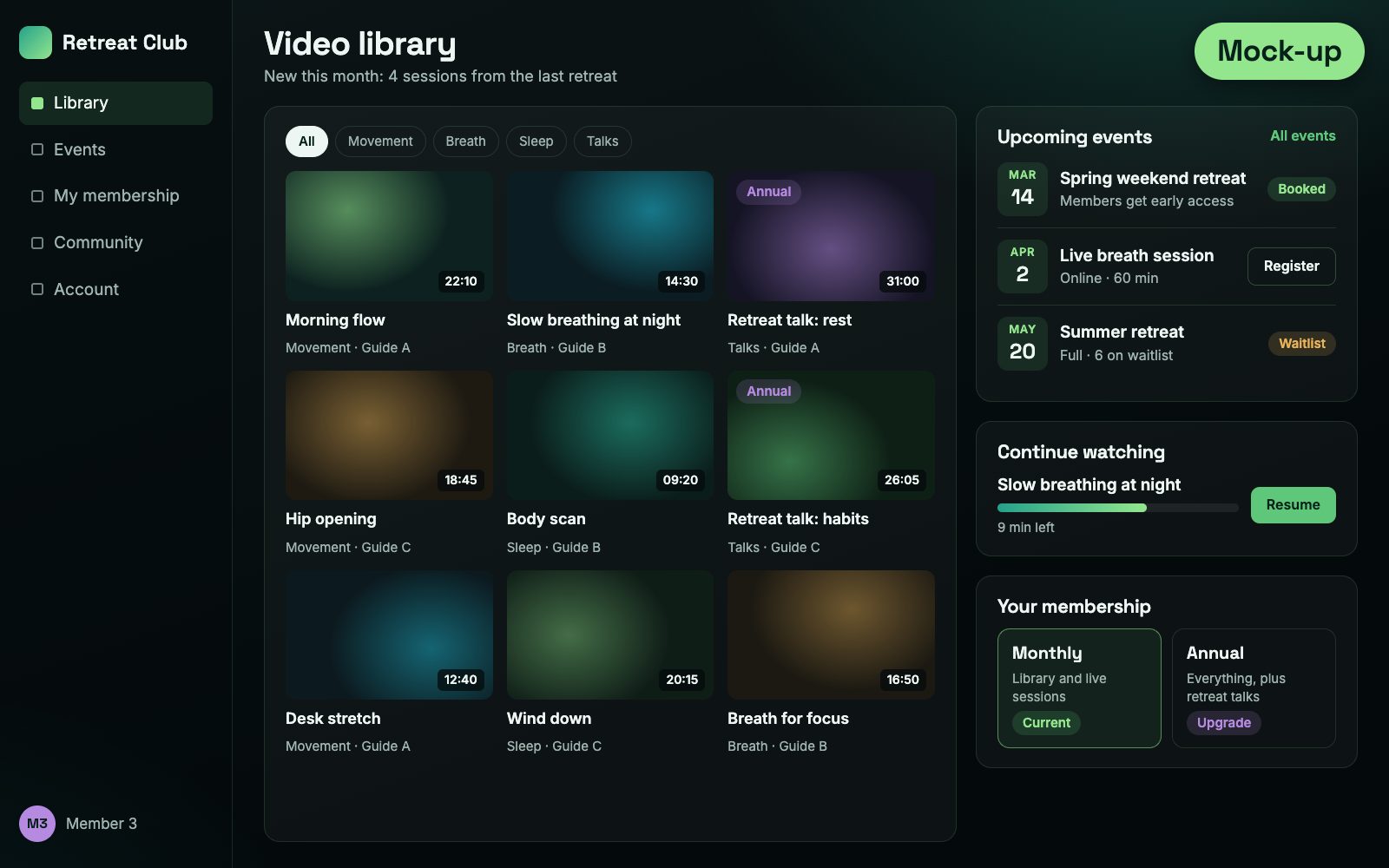The height and width of the screenshot is (868, 1389).
Task: Filter videos by Sleep
Action: (x=537, y=141)
